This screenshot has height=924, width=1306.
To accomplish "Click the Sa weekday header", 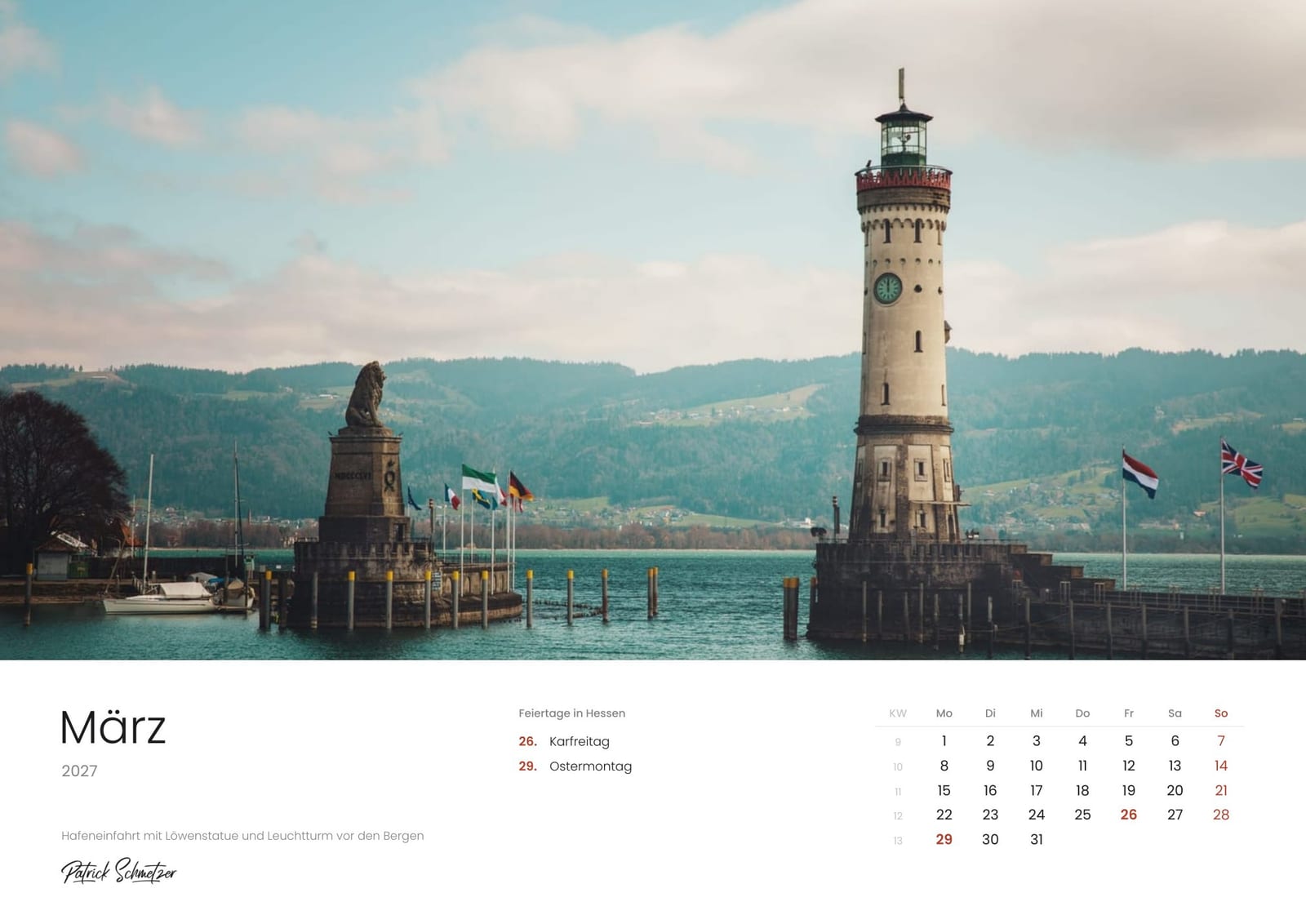I will click(x=1175, y=713).
